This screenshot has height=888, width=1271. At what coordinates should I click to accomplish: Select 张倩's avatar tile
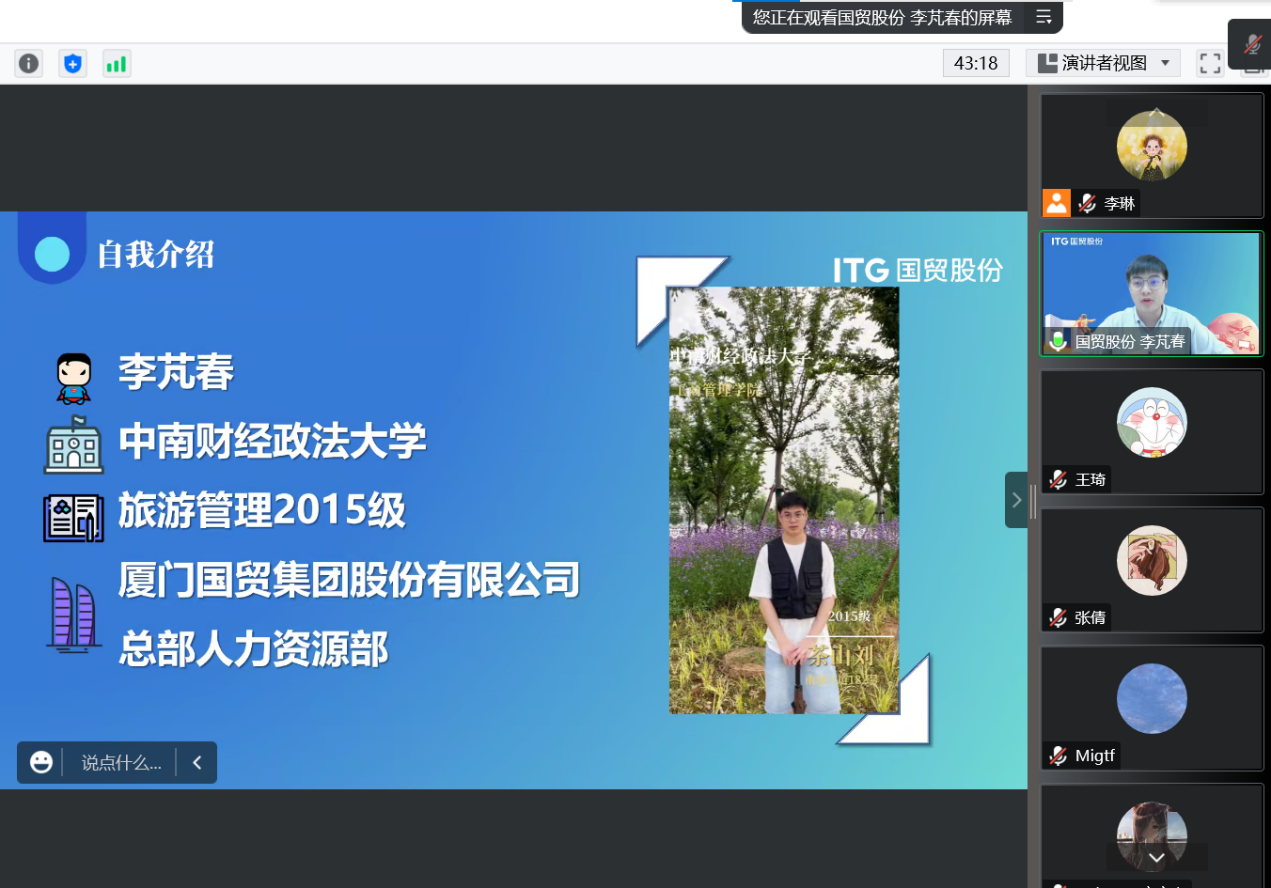point(1152,570)
